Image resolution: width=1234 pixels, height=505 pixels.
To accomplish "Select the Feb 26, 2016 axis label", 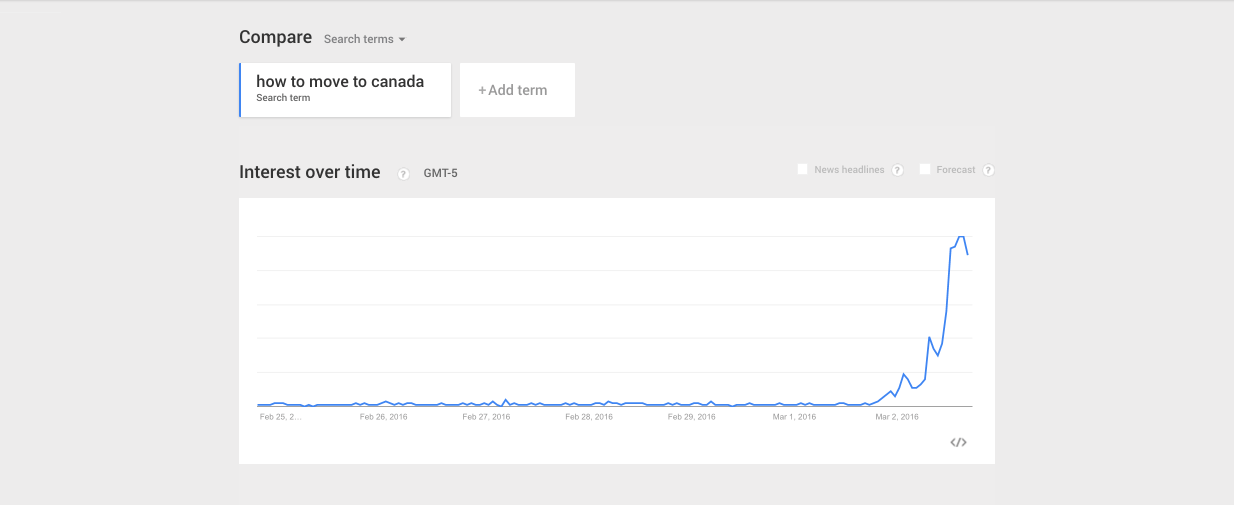I will 384,417.
